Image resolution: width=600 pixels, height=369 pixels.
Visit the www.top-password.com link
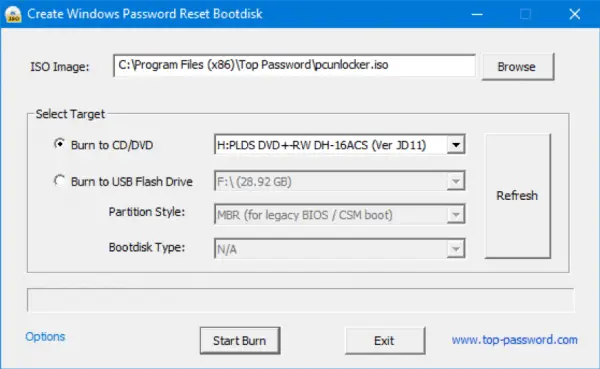pyautogui.click(x=515, y=340)
